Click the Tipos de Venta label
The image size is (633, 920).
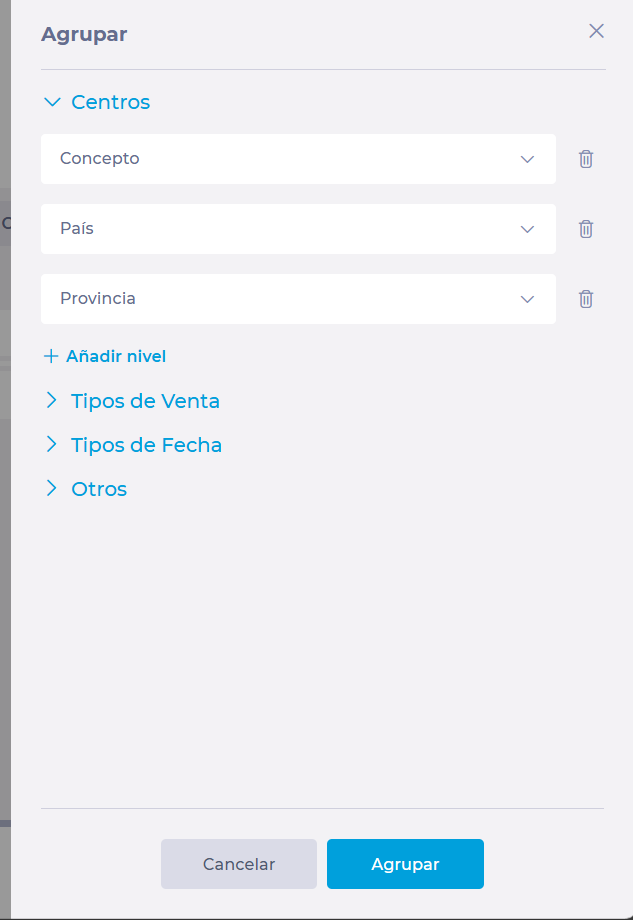coord(145,401)
